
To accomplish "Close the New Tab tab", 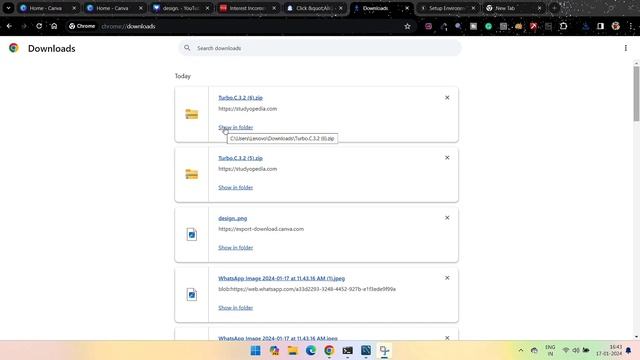I will [x=539, y=8].
